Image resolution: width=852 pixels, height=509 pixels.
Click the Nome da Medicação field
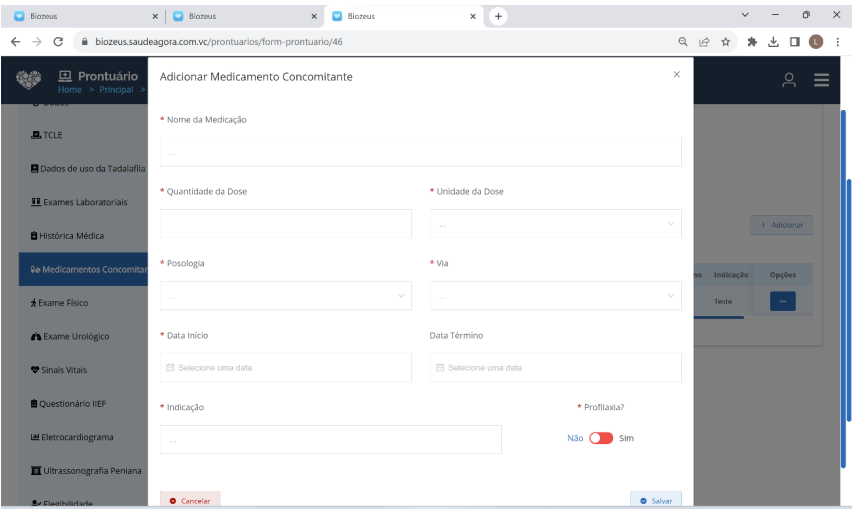(x=420, y=153)
